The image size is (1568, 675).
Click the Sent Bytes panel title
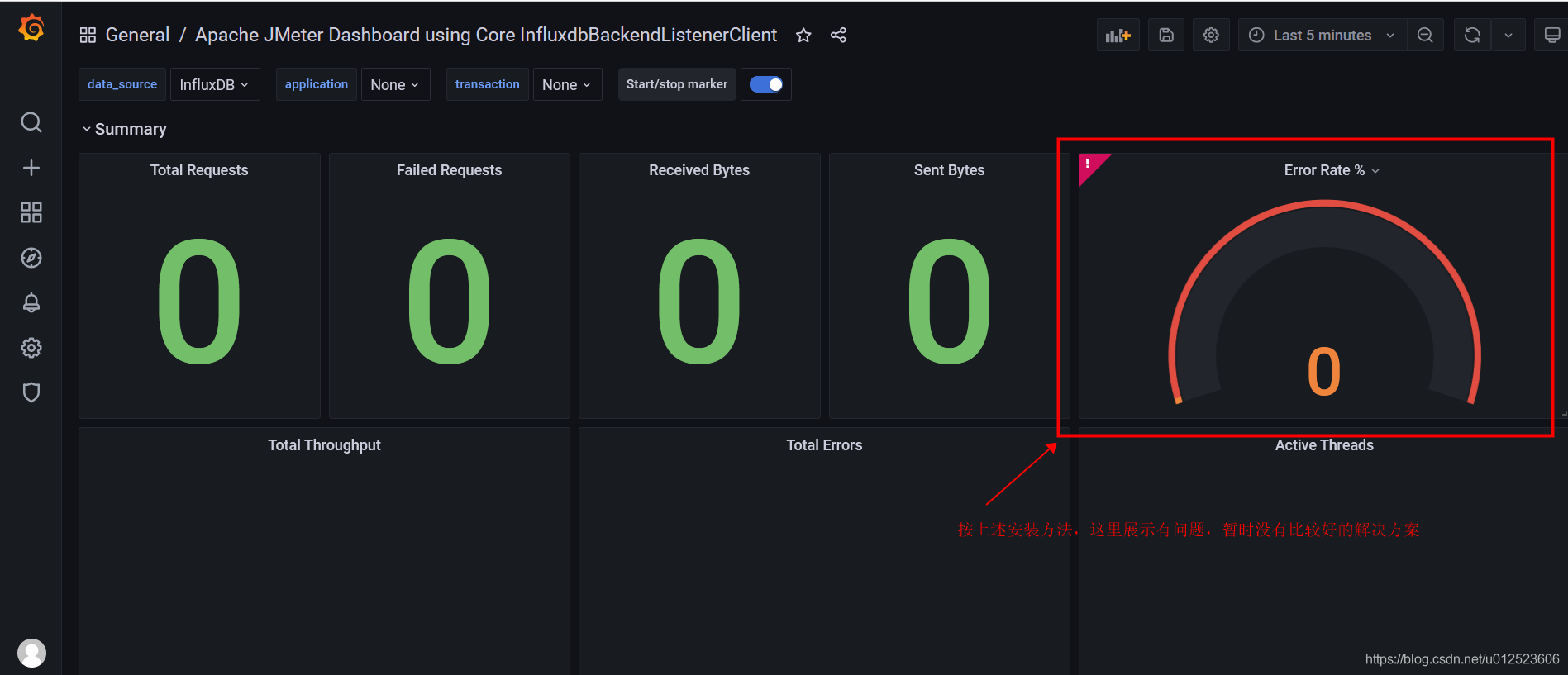point(949,169)
